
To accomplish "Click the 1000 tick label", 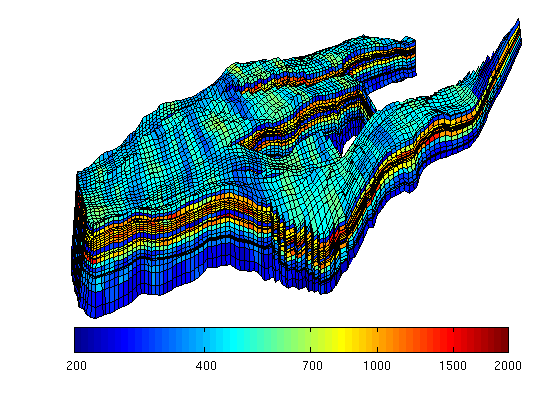I will point(377,366).
